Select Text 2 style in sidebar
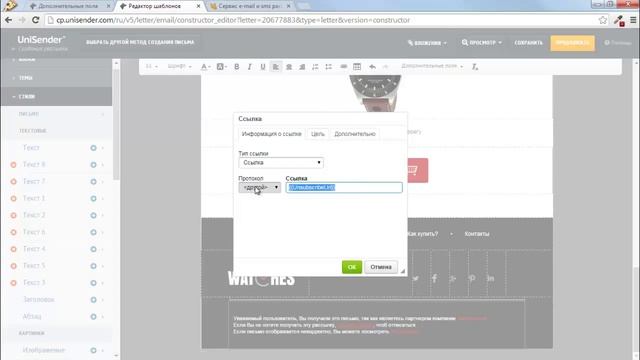Screen dimensions: 640x360 pyautogui.click(x=34, y=215)
